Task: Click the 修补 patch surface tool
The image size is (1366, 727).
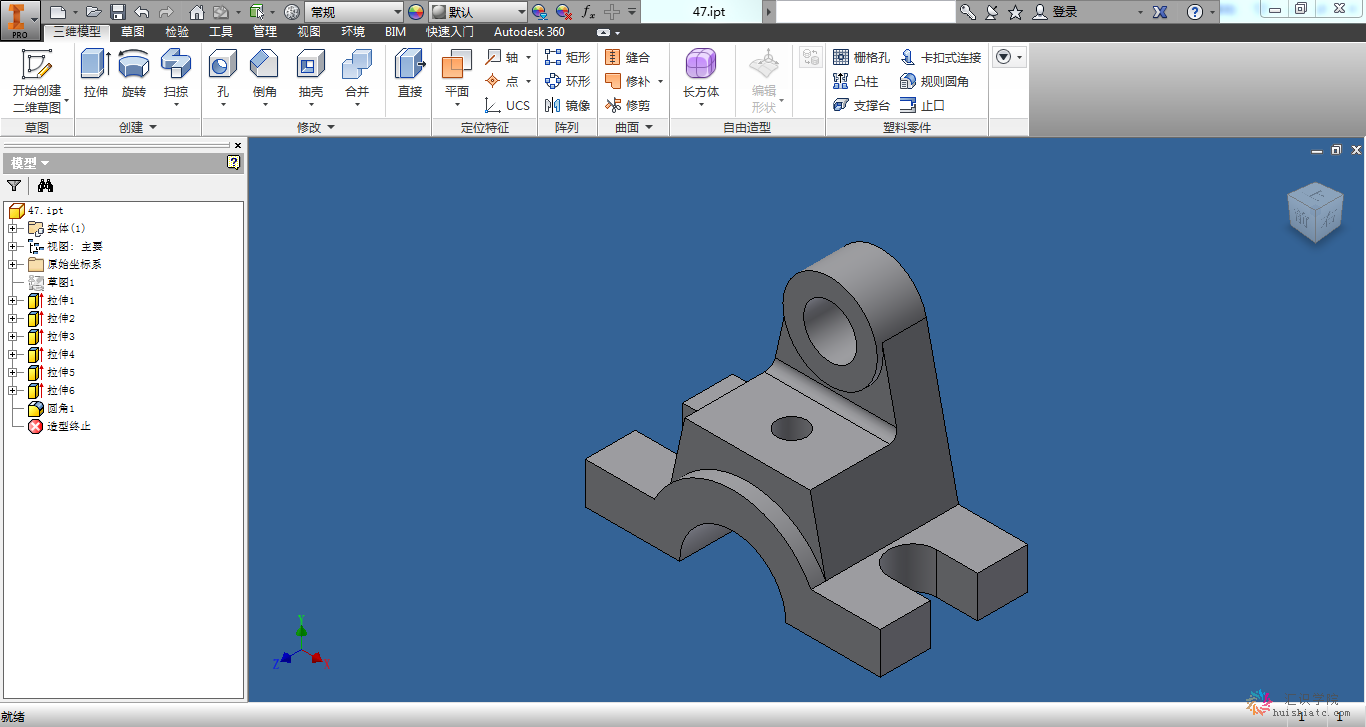Action: pyautogui.click(x=634, y=81)
